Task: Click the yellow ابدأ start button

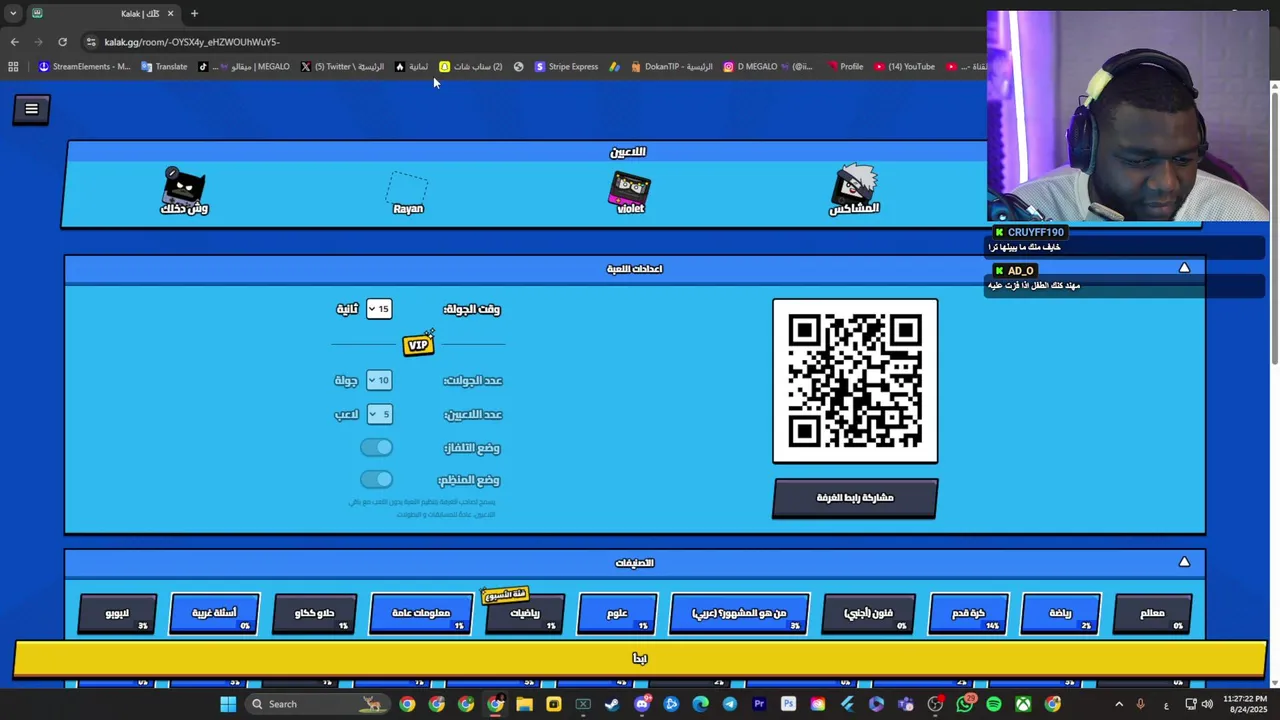Action: 640,658
